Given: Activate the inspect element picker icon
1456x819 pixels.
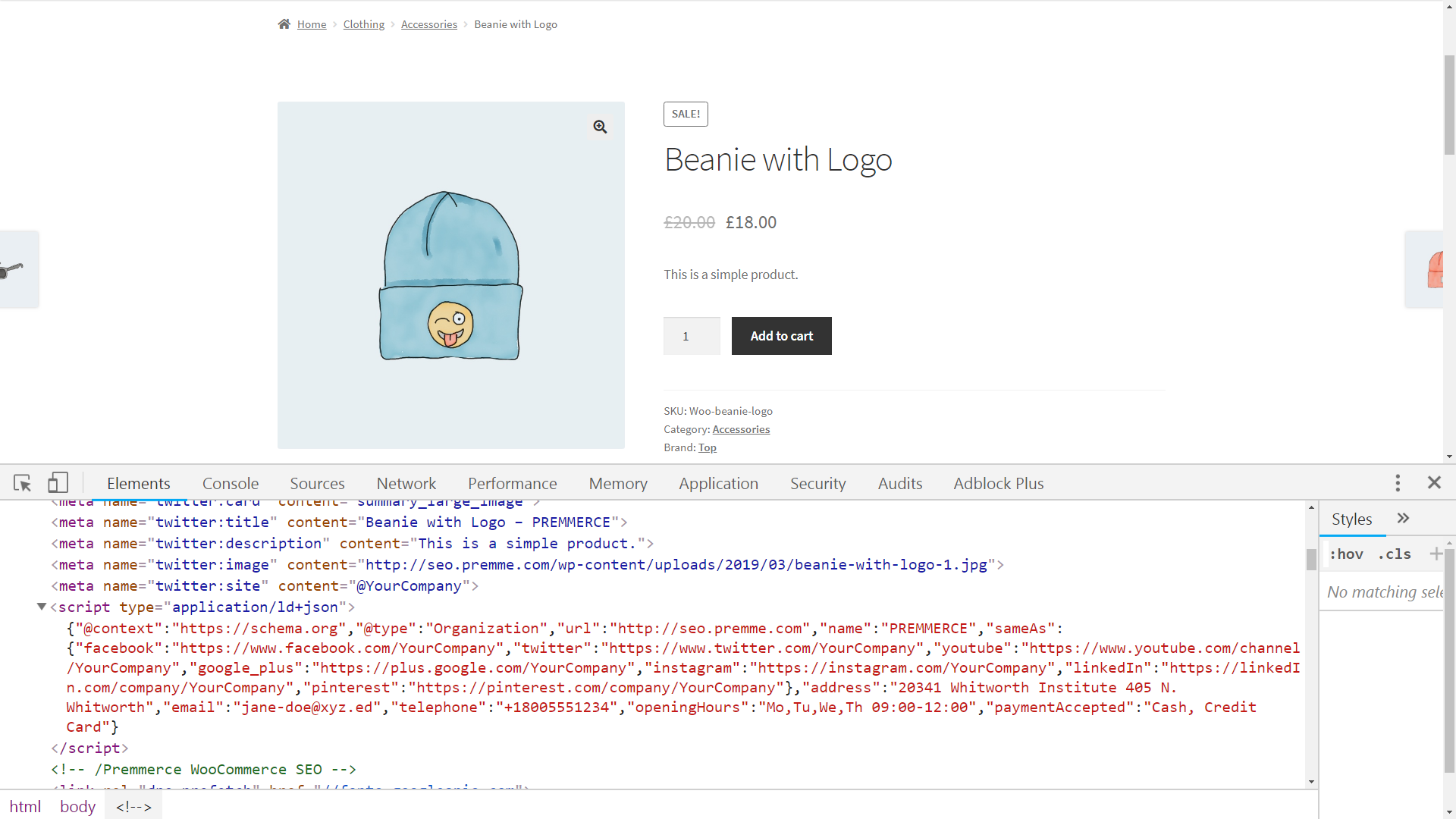Looking at the screenshot, I should coord(22,483).
